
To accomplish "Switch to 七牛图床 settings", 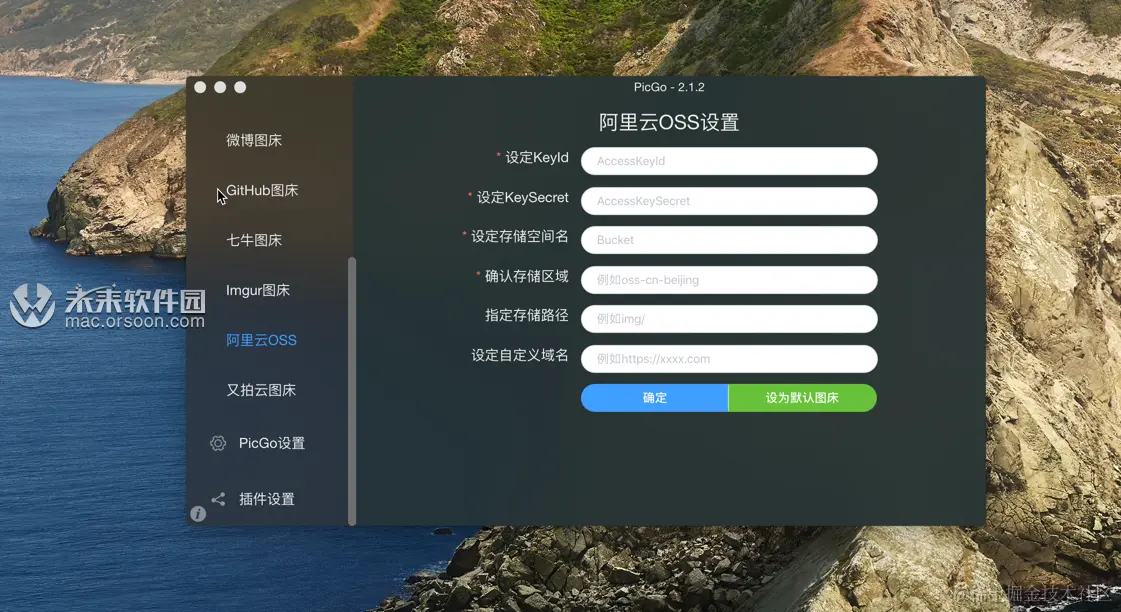I will (254, 240).
